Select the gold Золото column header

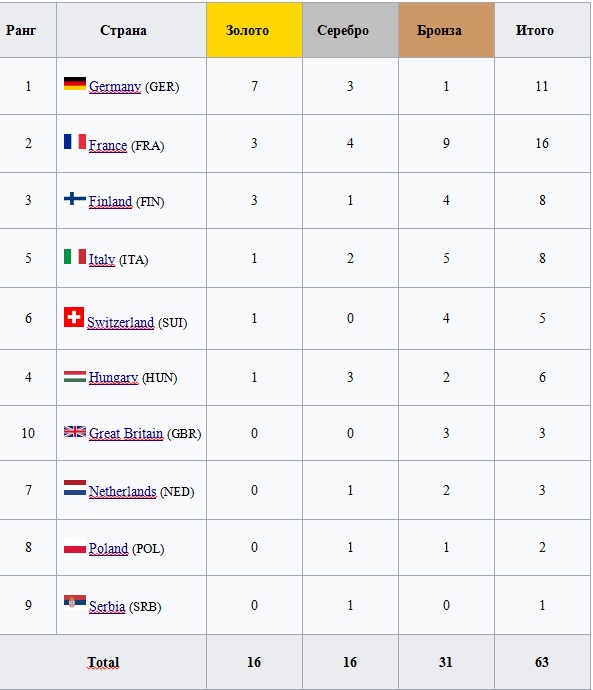[x=254, y=30]
